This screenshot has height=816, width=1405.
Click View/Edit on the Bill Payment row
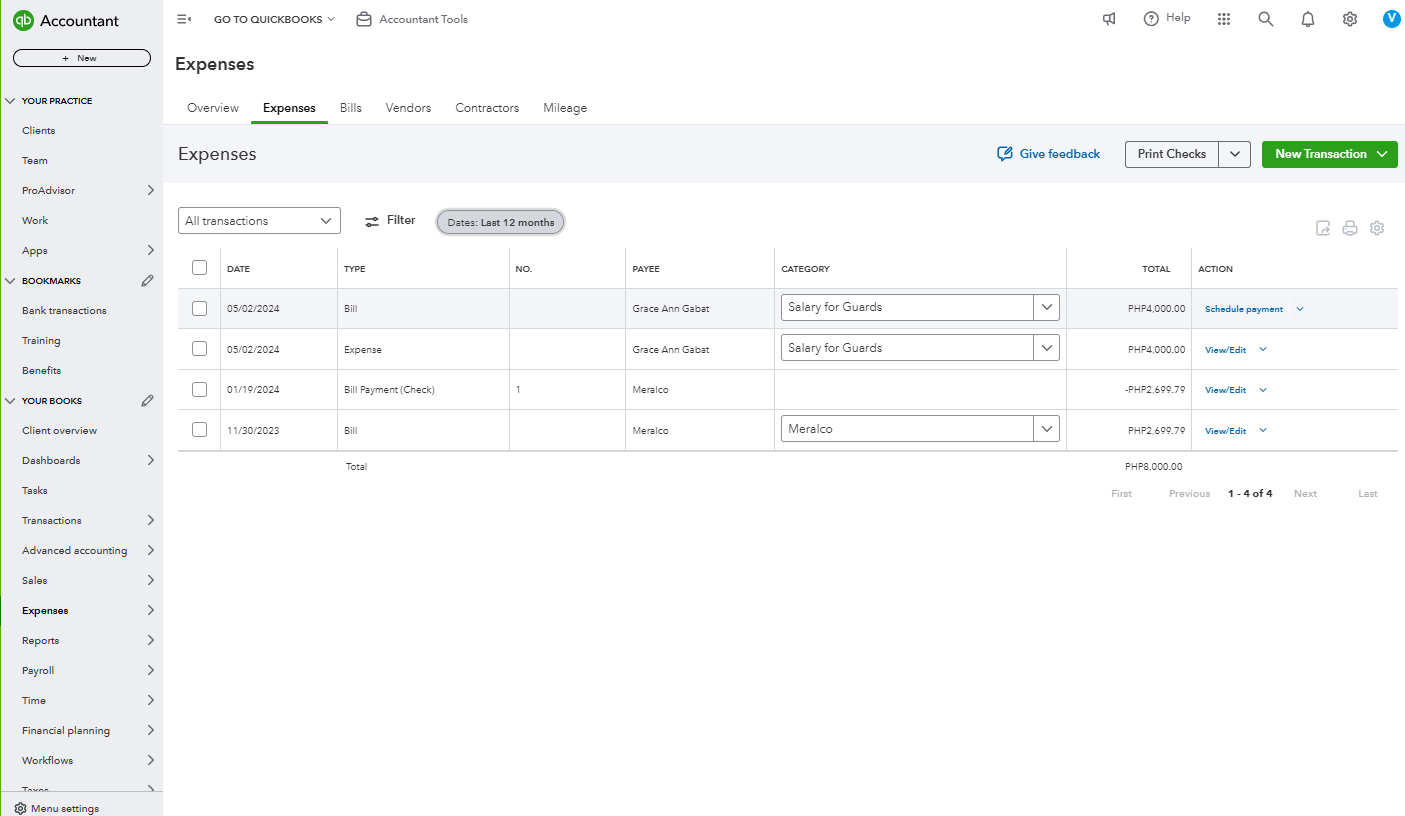coord(1226,390)
